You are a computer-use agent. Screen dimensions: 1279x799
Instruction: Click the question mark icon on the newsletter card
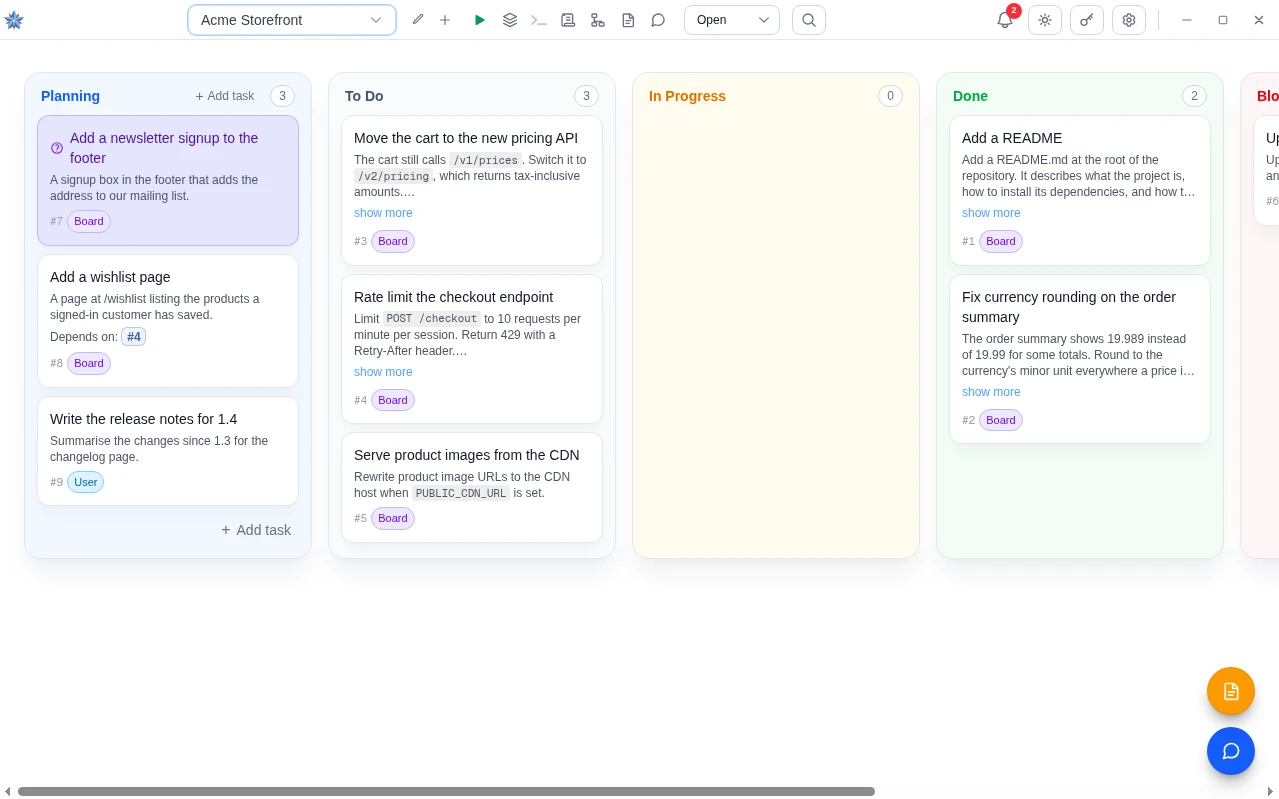(x=57, y=148)
